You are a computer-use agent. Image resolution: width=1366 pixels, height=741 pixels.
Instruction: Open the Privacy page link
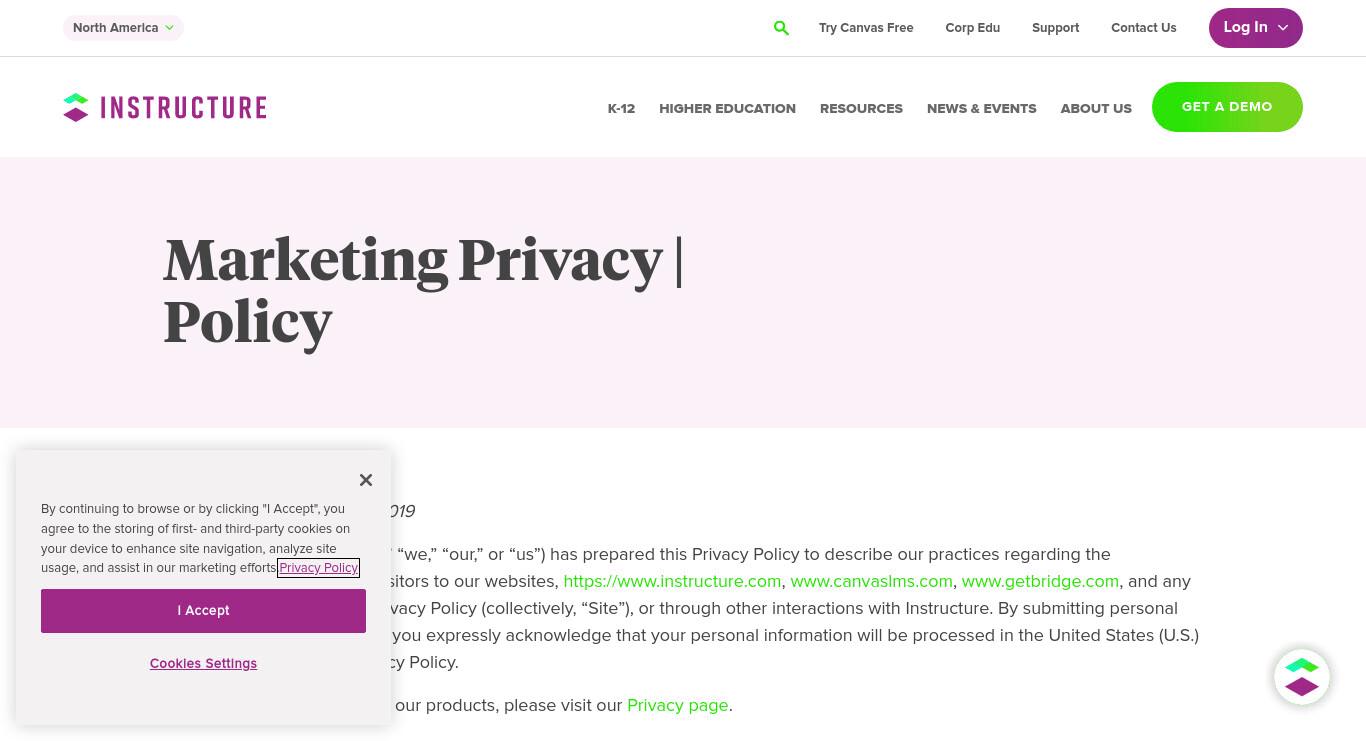pos(677,705)
